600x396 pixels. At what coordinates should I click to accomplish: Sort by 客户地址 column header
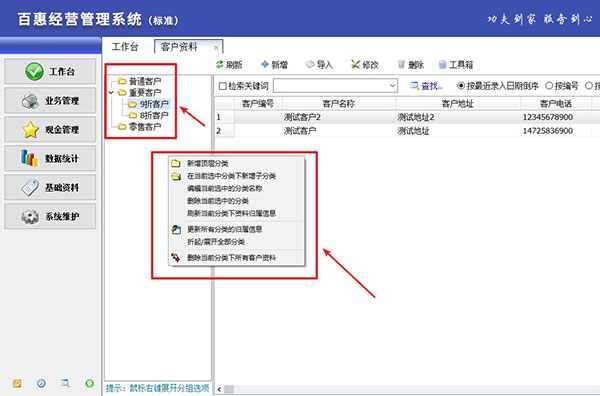458,103
